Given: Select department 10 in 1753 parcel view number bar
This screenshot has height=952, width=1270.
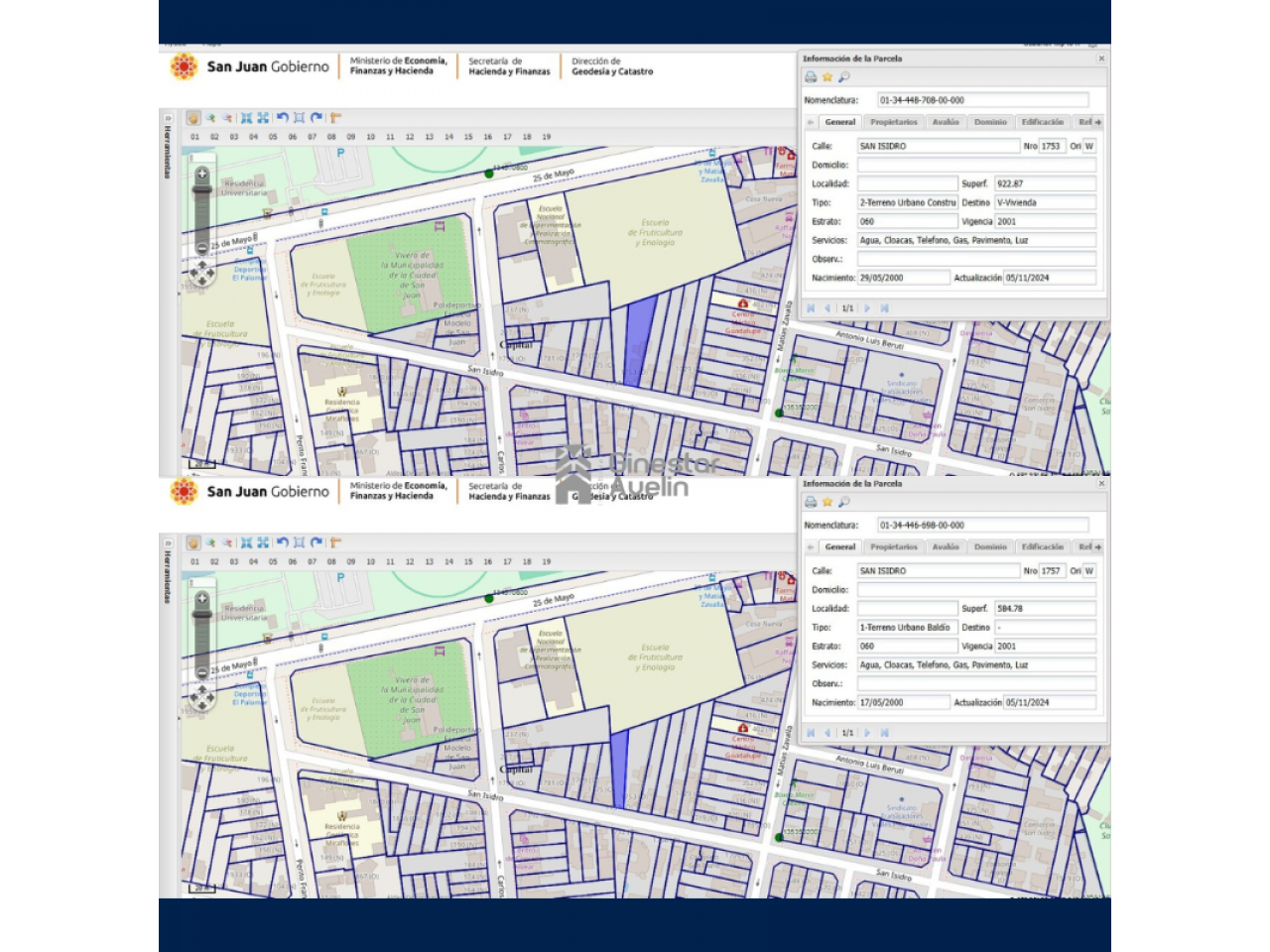Looking at the screenshot, I should point(371,137).
